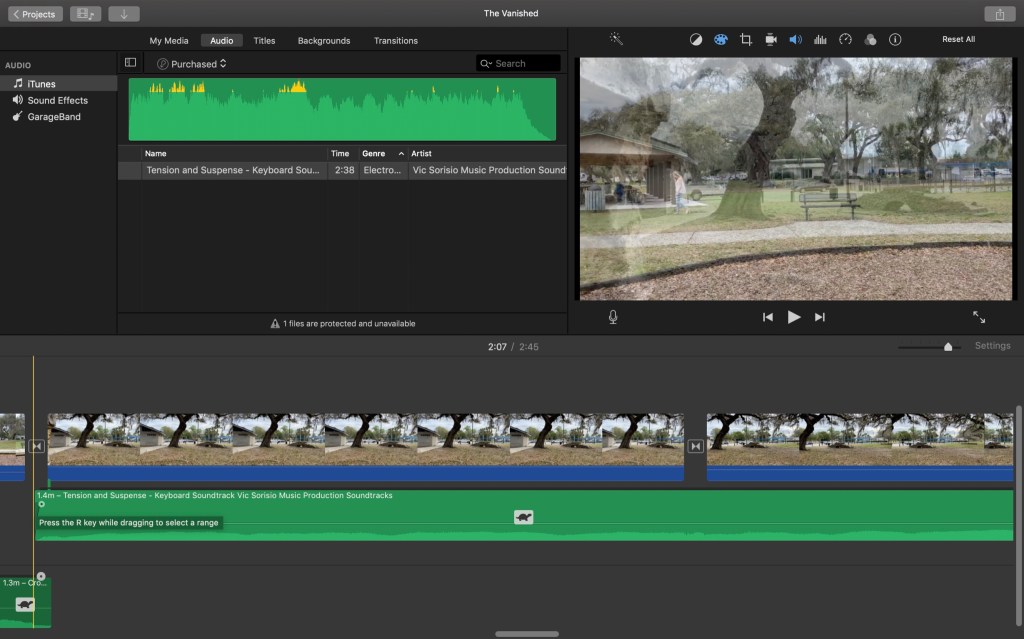Click the Genre column sort arrow
This screenshot has width=1024, height=639.
point(402,154)
